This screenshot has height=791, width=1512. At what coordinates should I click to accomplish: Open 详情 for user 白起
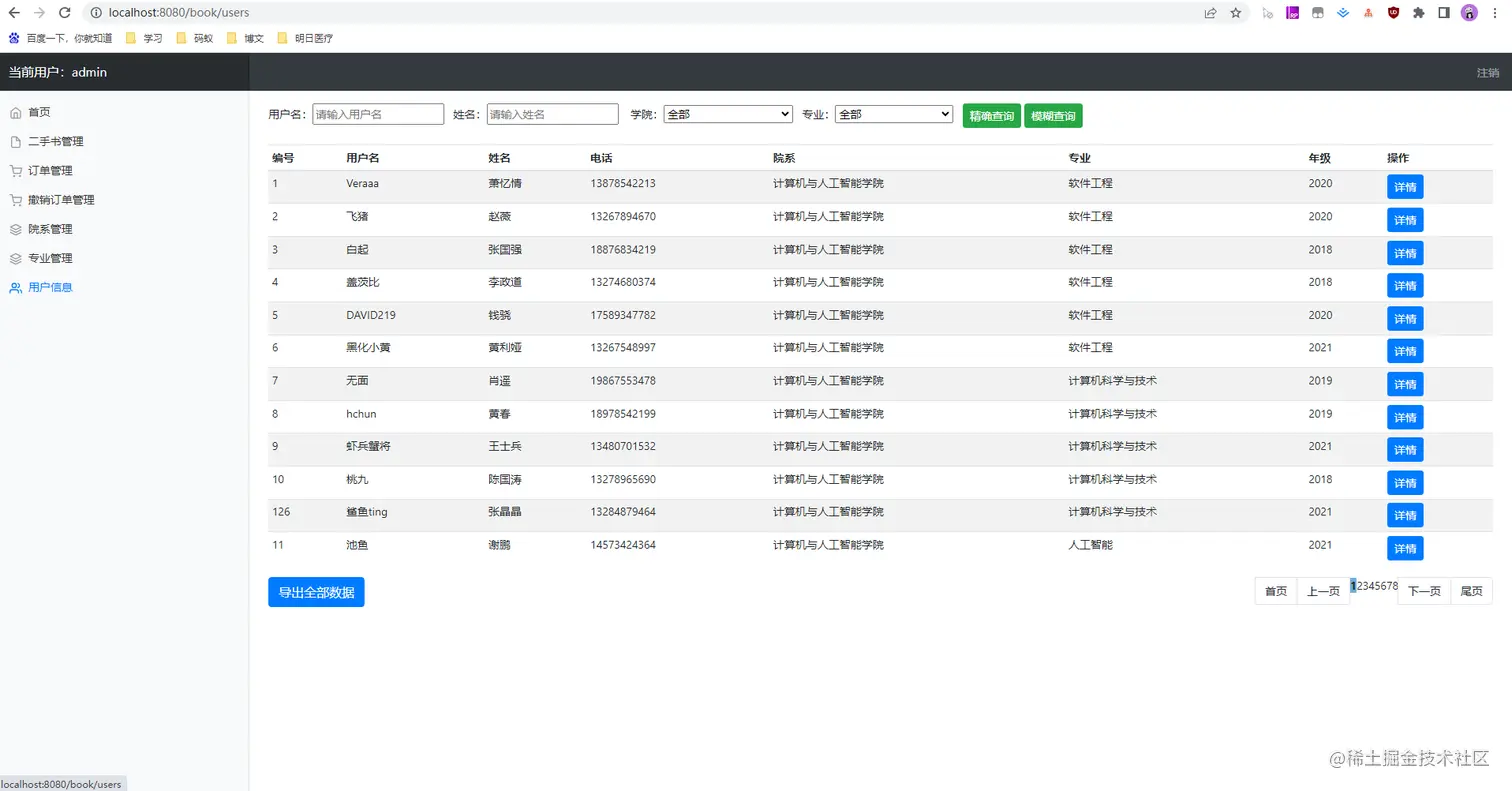pos(1405,253)
